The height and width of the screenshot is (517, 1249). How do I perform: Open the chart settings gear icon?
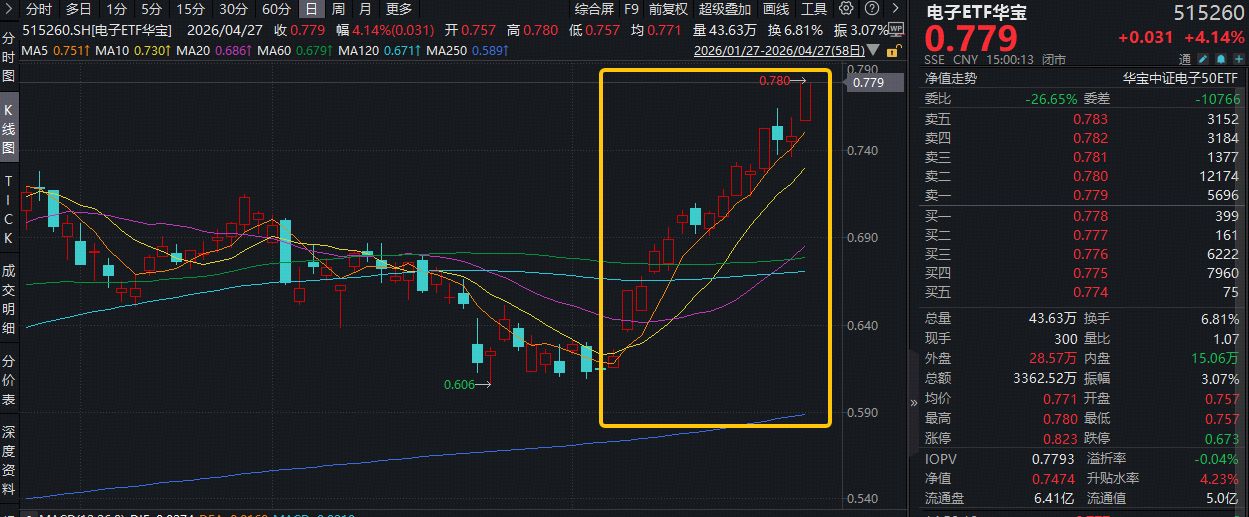845,9
